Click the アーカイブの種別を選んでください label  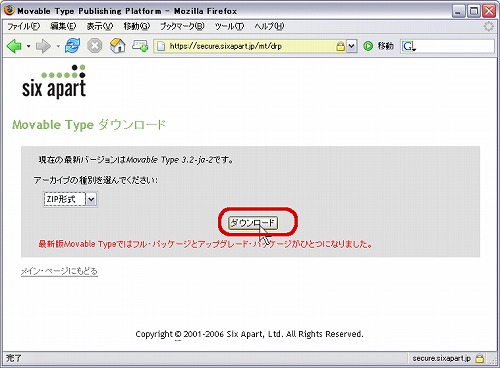click(96, 180)
